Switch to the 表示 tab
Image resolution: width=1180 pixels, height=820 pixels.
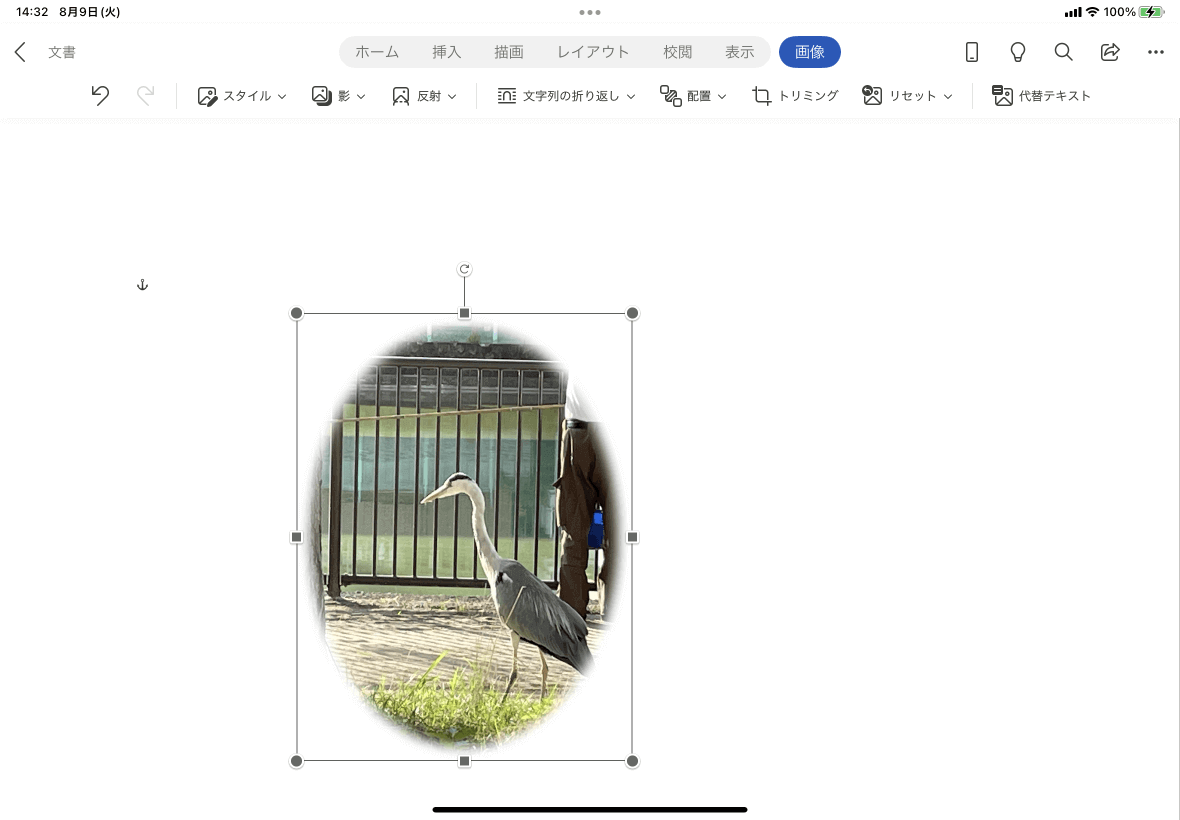pyautogui.click(x=739, y=52)
